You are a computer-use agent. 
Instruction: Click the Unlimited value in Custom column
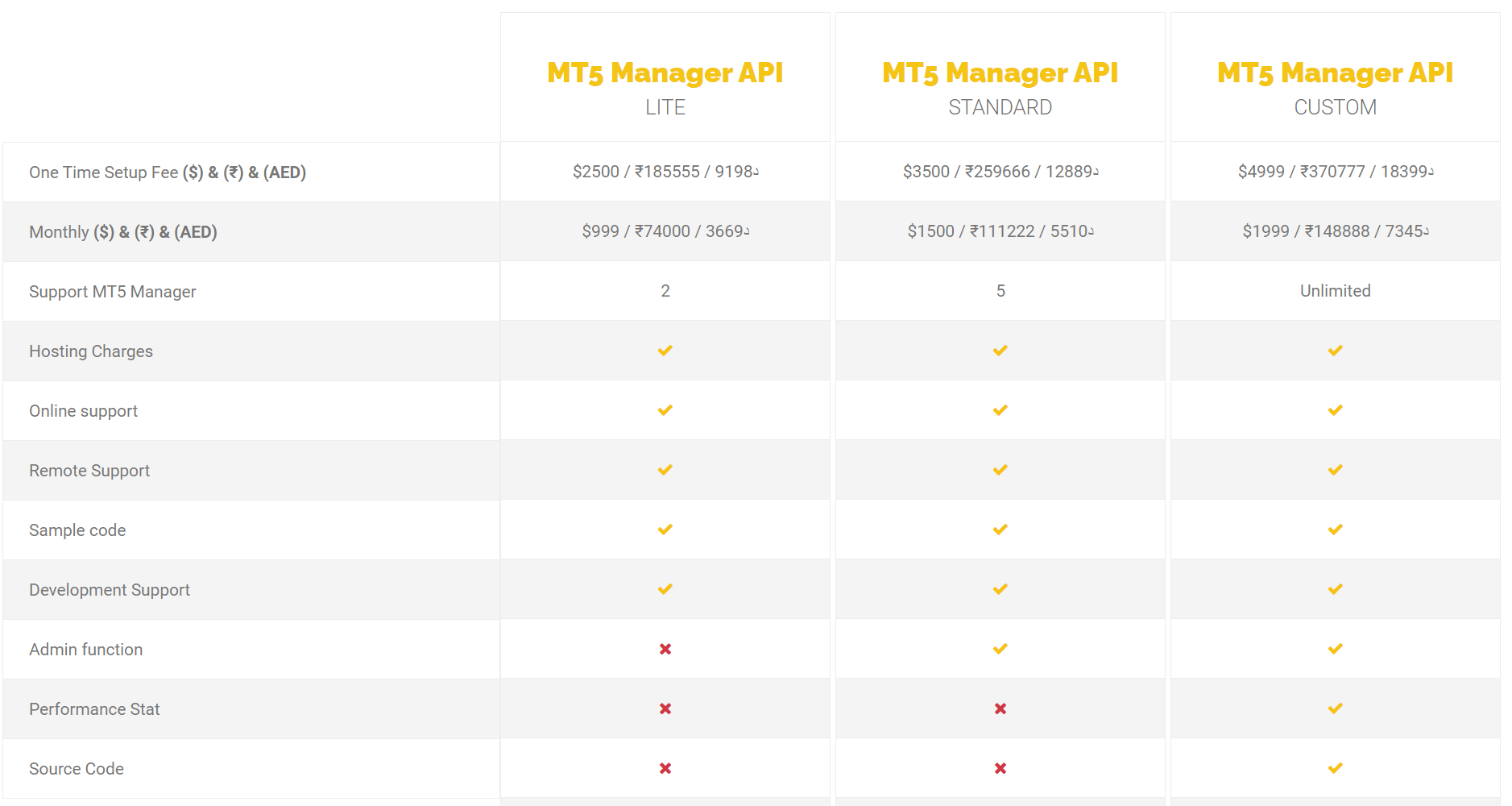coord(1335,291)
